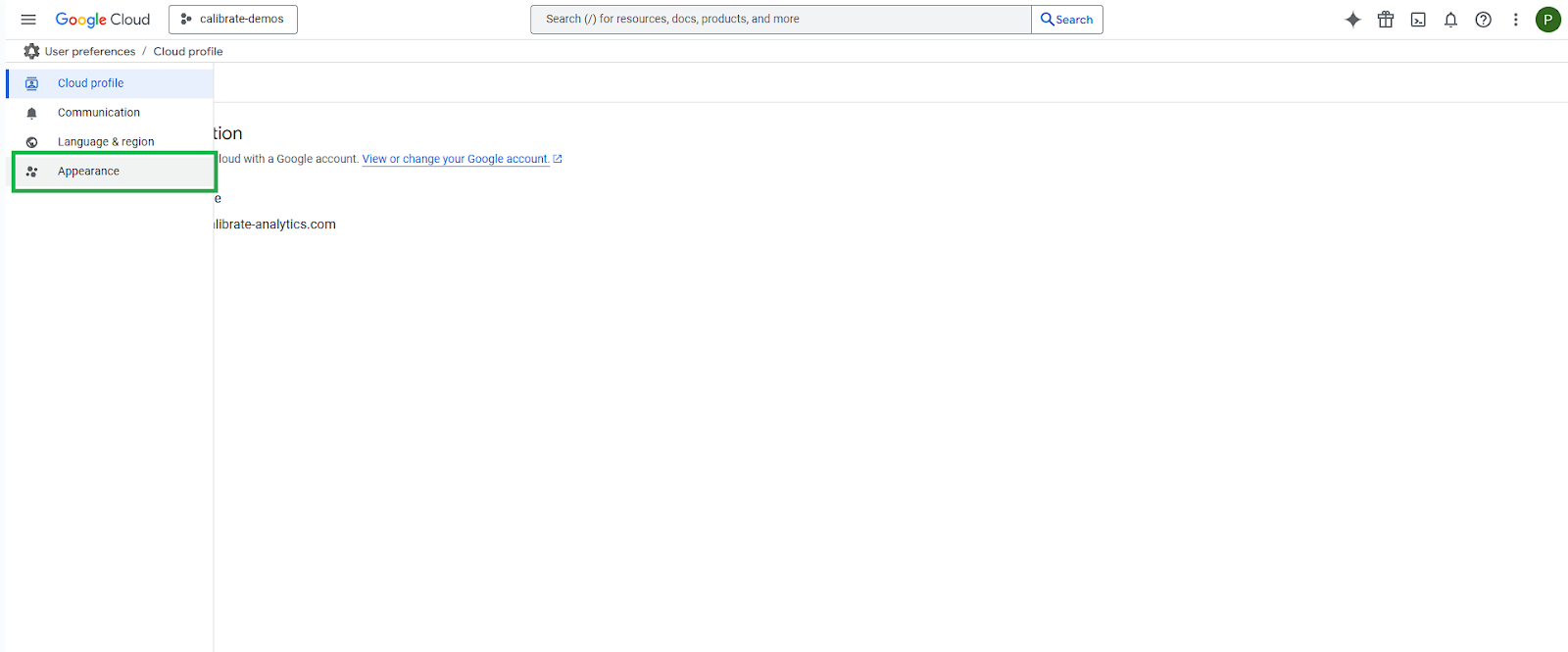
Task: Open the three-dot settings menu
Action: point(1516,20)
